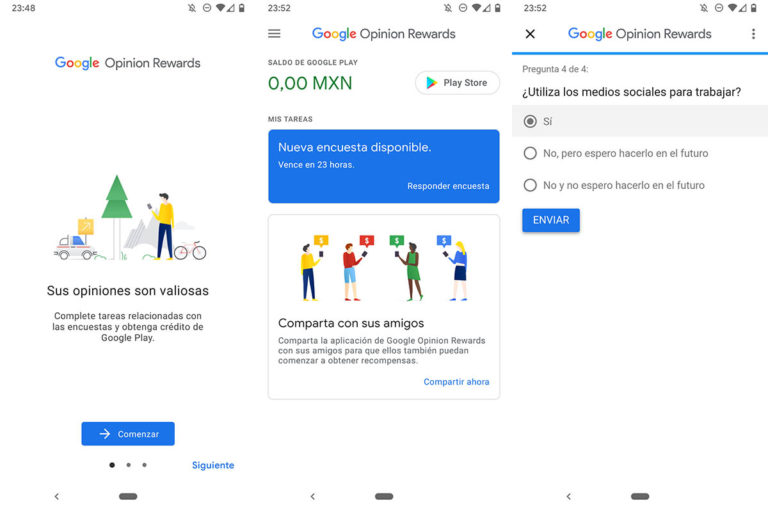Tap the second onboarding page dot

pyautogui.click(x=128, y=465)
